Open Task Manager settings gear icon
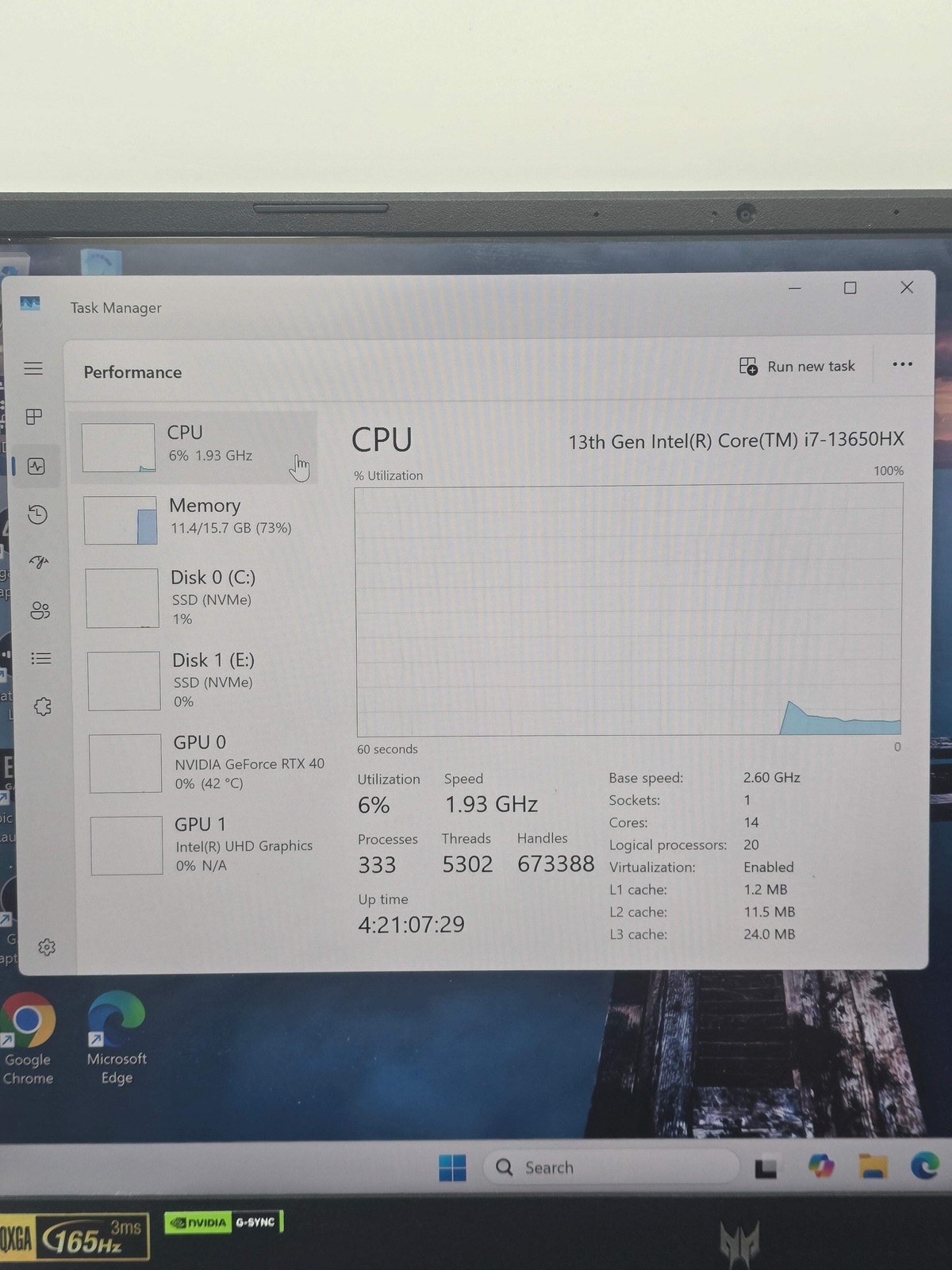This screenshot has height=1270, width=952. pyautogui.click(x=47, y=947)
